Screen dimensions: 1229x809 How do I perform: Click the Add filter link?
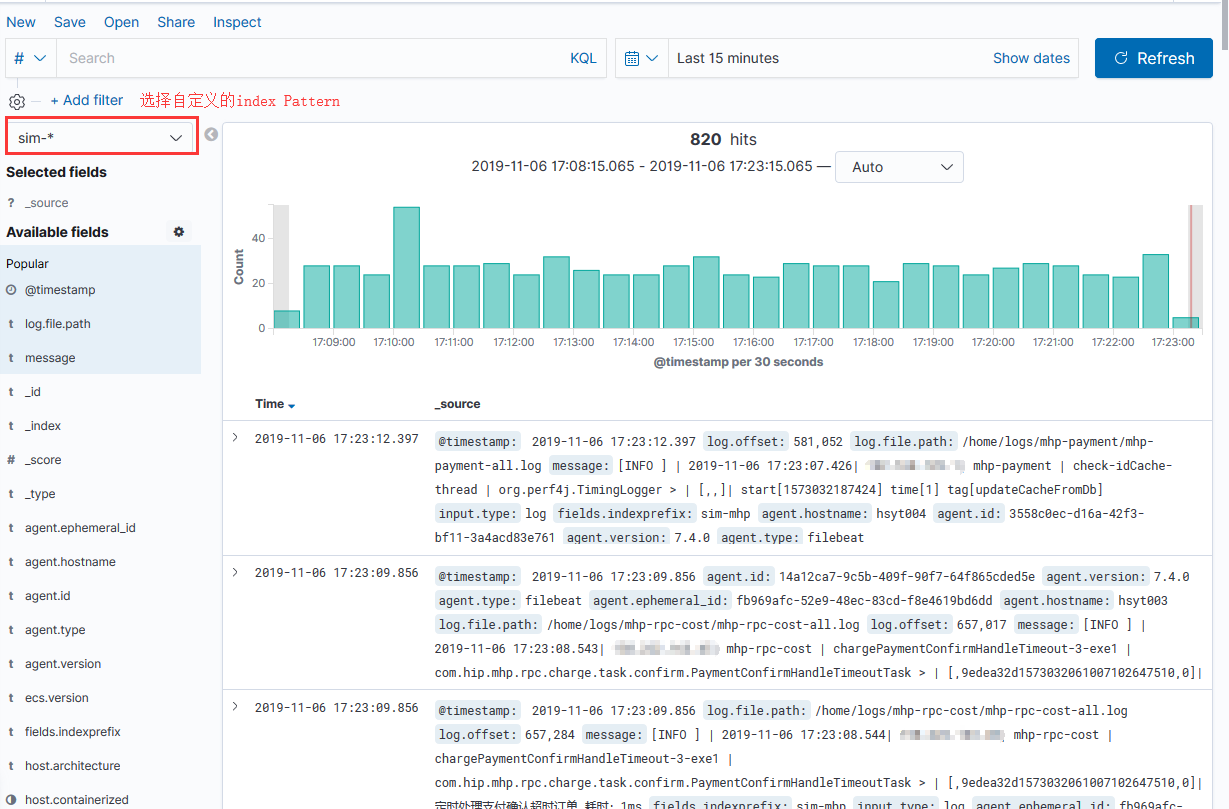(x=87, y=100)
